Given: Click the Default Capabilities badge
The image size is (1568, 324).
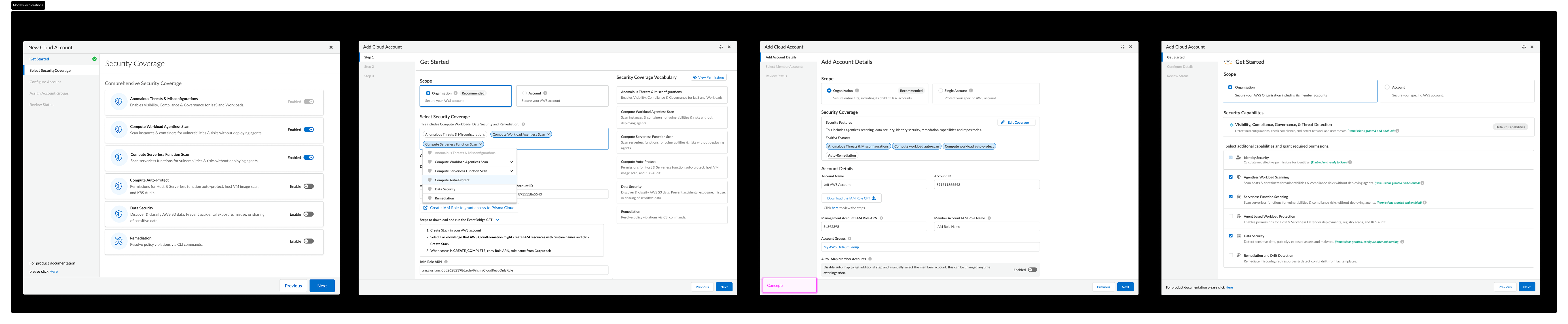Looking at the screenshot, I should 1510,127.
